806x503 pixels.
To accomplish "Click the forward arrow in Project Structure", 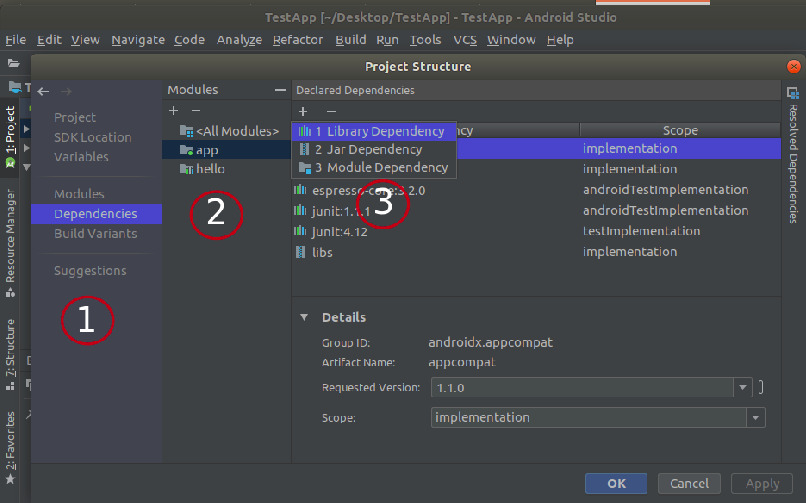I will point(66,91).
